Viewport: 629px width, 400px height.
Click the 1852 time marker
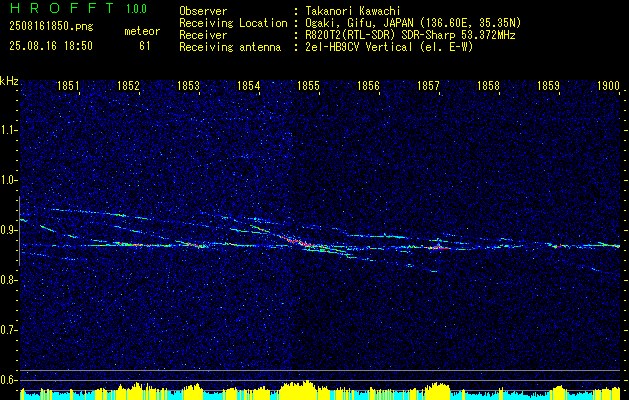click(x=128, y=85)
